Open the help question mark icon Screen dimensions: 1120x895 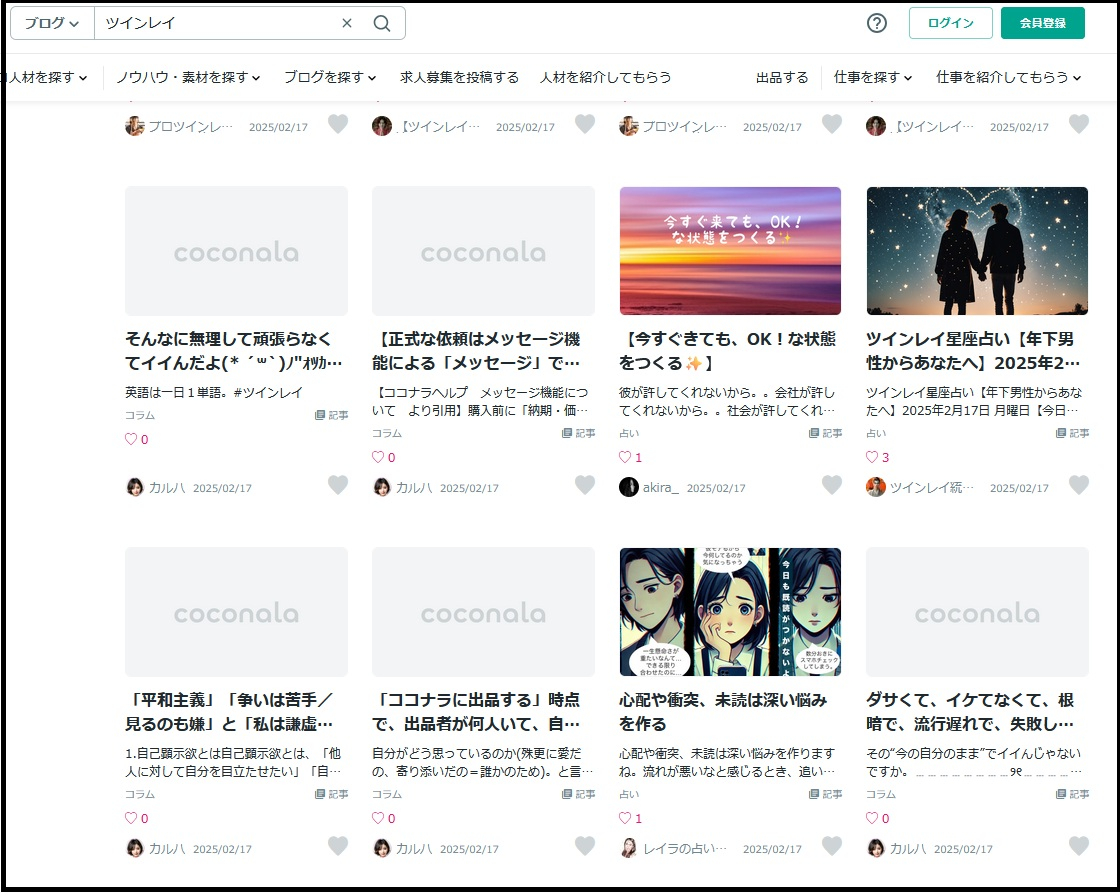[876, 24]
